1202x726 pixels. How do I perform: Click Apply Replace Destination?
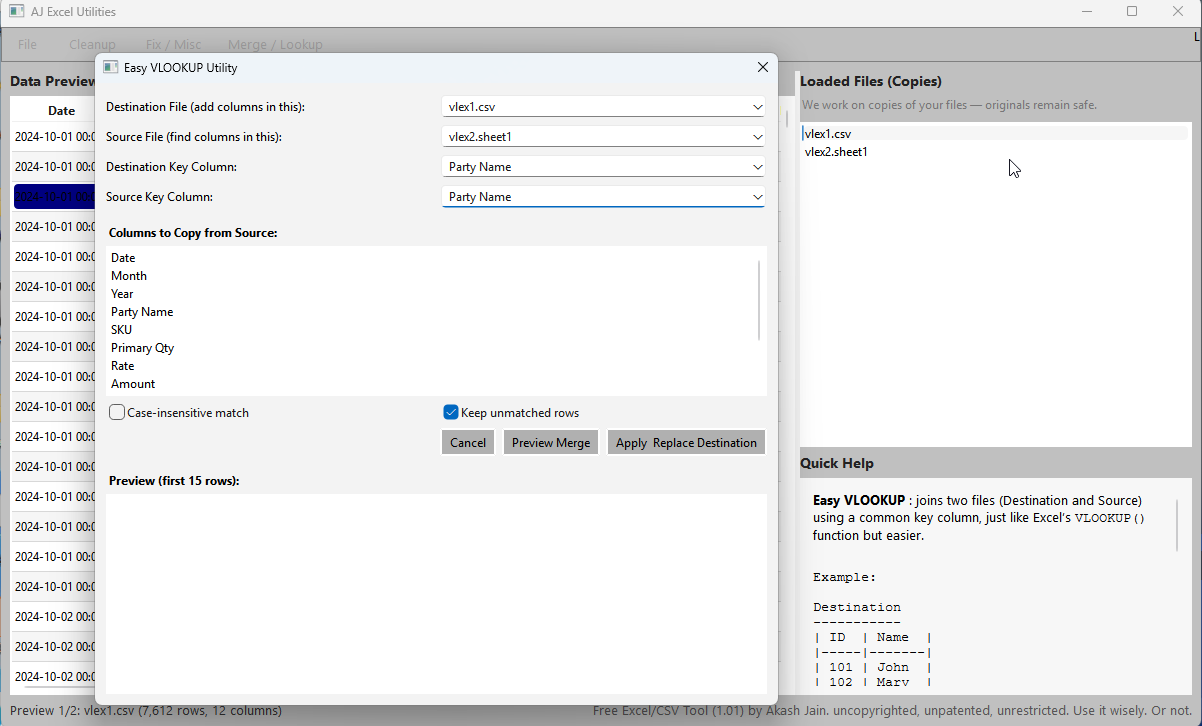click(x=686, y=441)
